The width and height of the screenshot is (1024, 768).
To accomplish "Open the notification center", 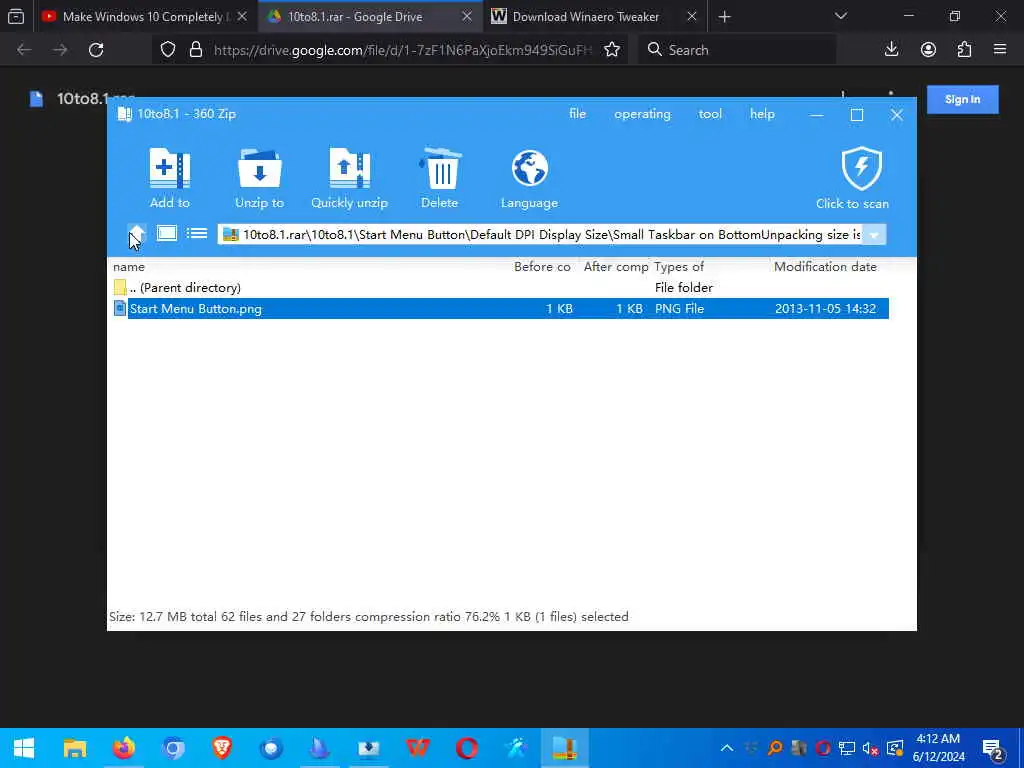I will point(993,748).
